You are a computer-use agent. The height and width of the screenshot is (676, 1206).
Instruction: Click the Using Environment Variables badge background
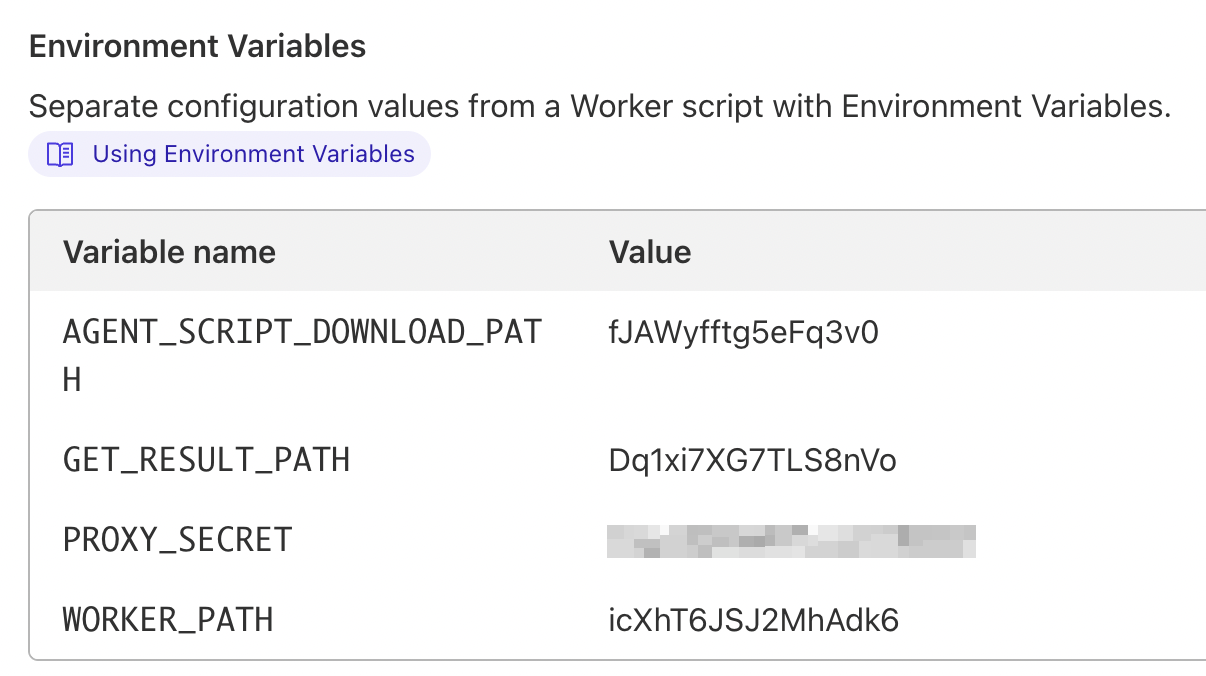230,153
